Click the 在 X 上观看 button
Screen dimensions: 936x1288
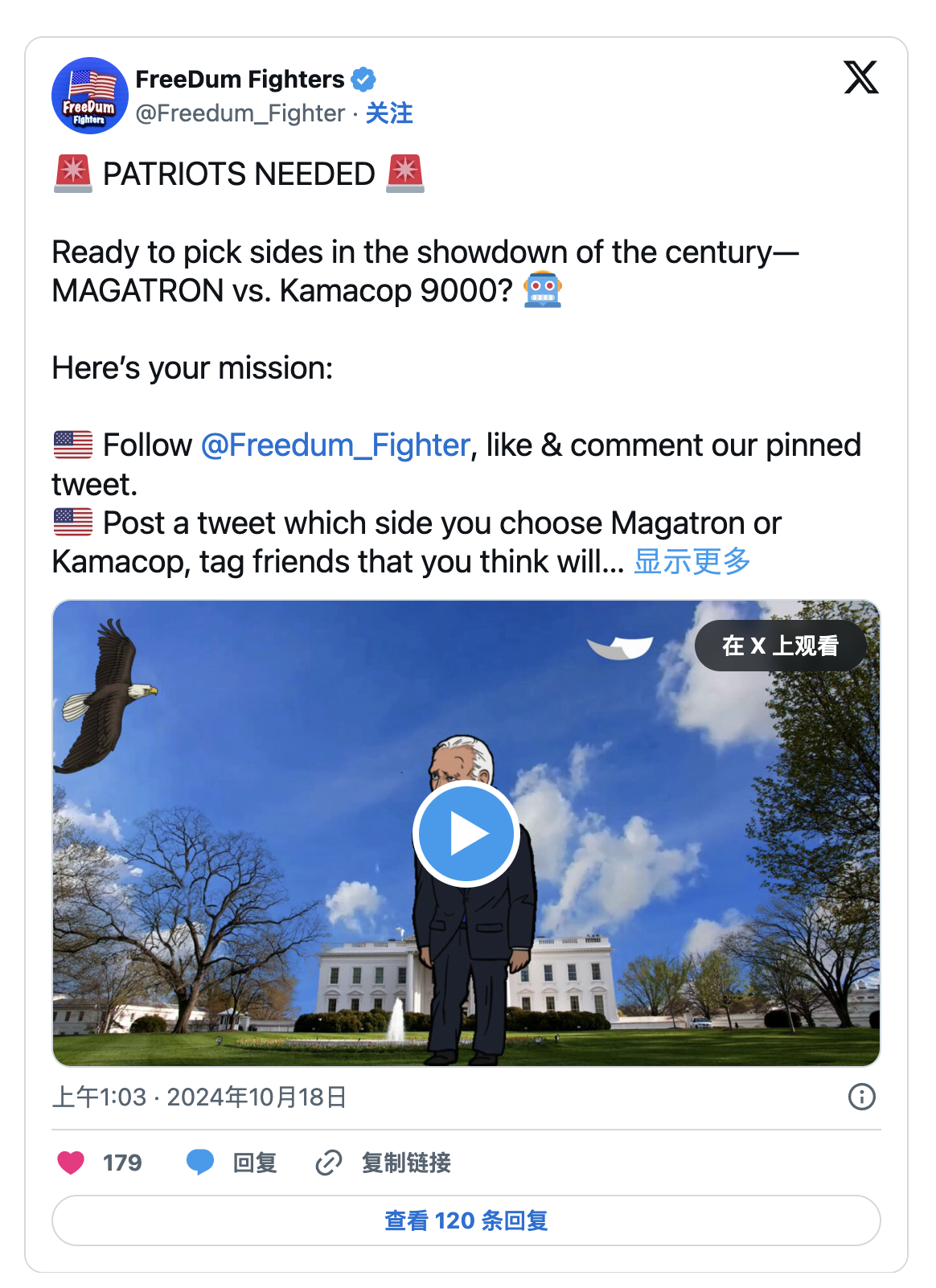coord(780,646)
